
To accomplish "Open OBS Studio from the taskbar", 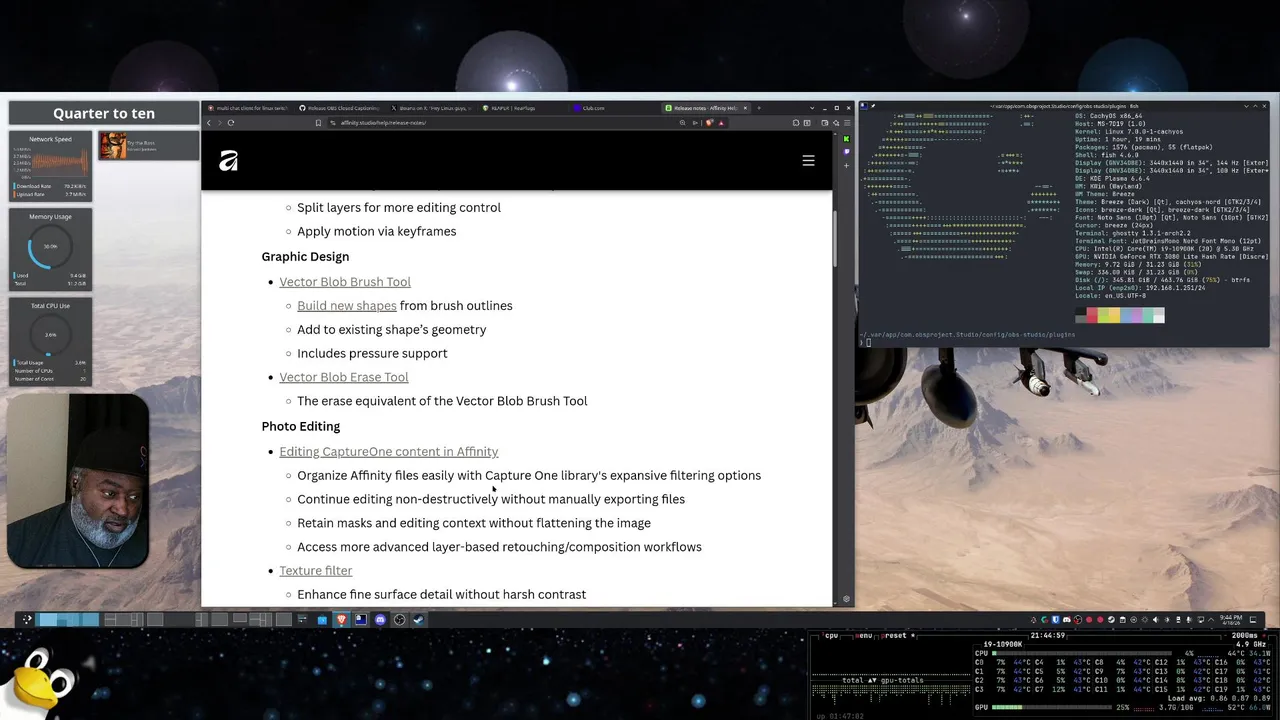I will pyautogui.click(x=399, y=619).
